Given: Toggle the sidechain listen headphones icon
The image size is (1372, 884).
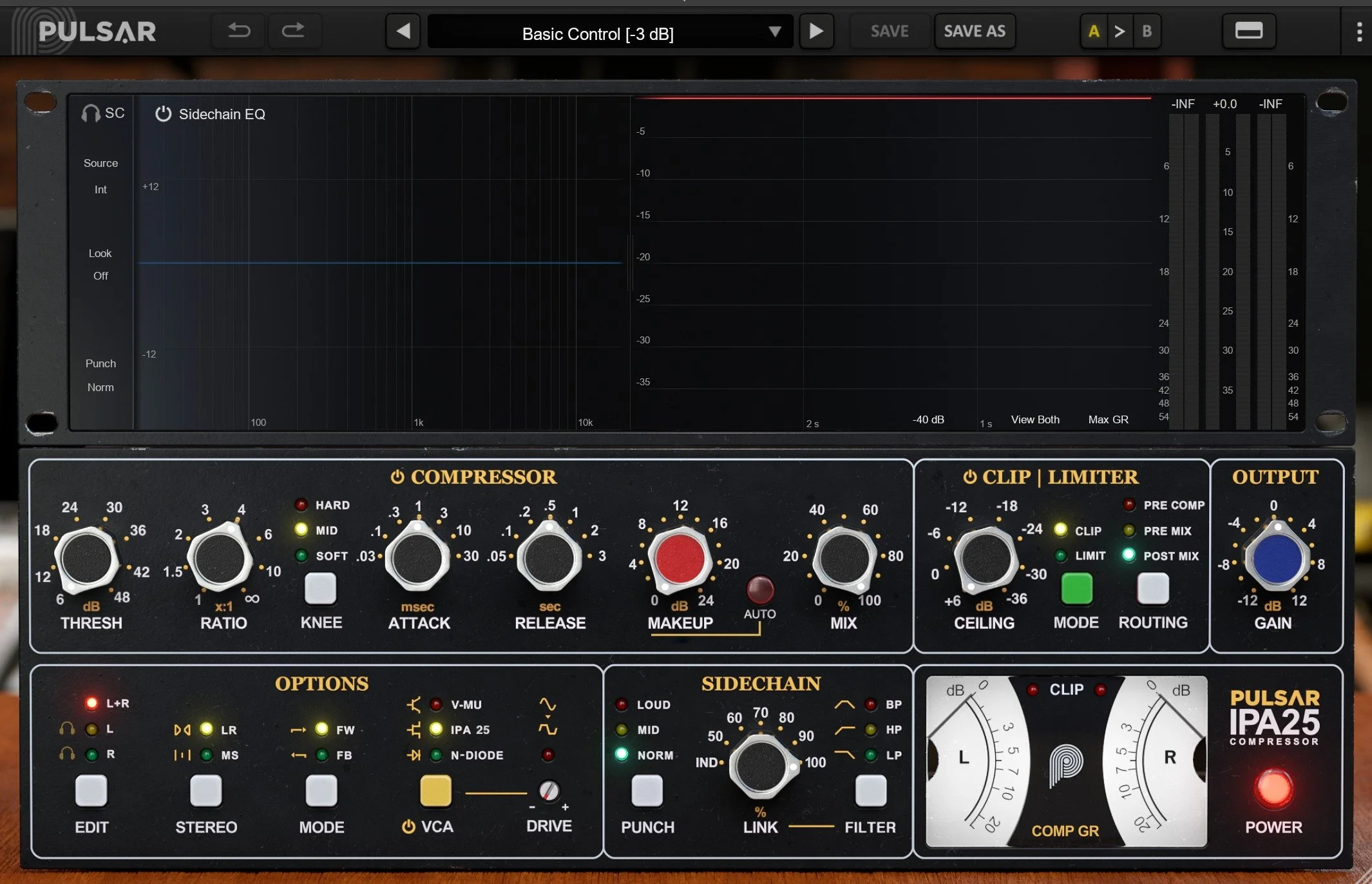Looking at the screenshot, I should click(x=91, y=113).
